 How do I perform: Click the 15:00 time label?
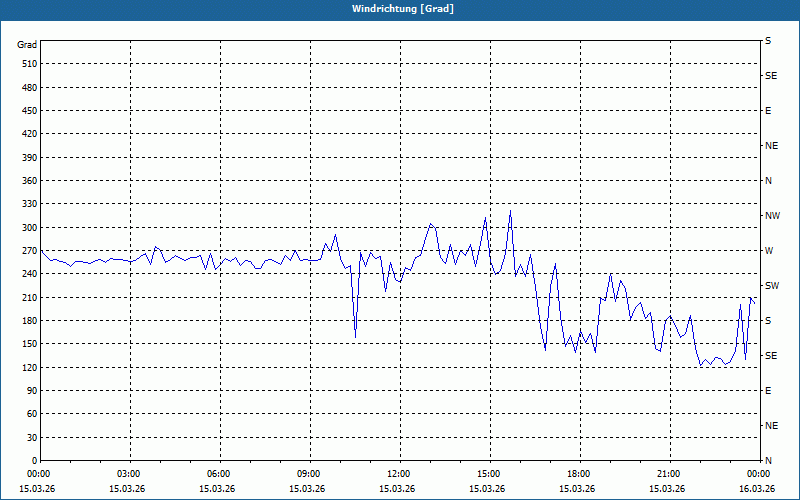490,473
